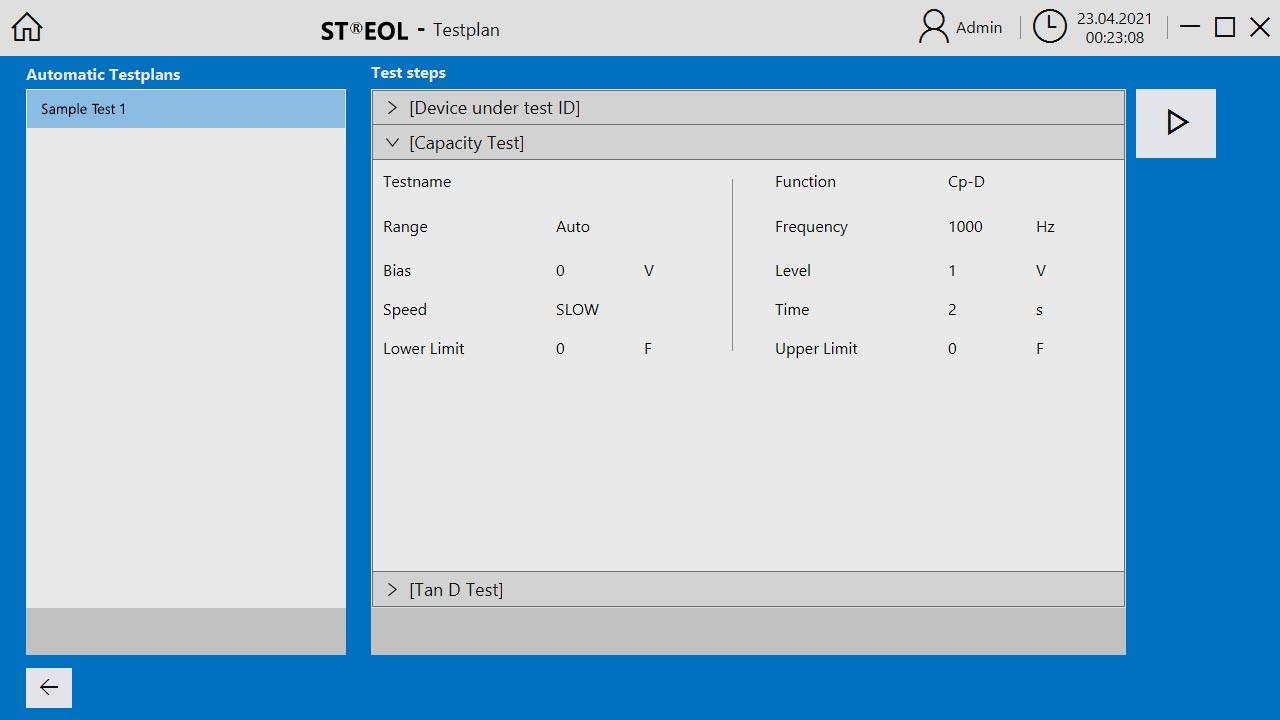Click the Home icon
The width and height of the screenshot is (1280, 720).
tap(27, 27)
